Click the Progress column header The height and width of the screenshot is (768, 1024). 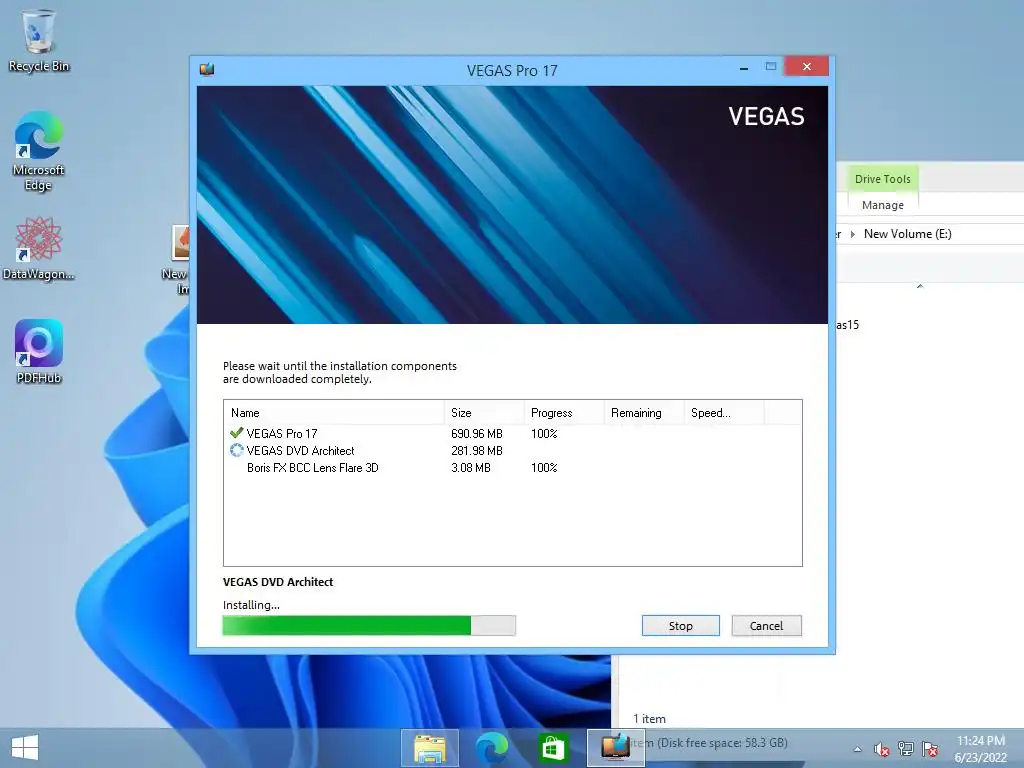(x=564, y=413)
